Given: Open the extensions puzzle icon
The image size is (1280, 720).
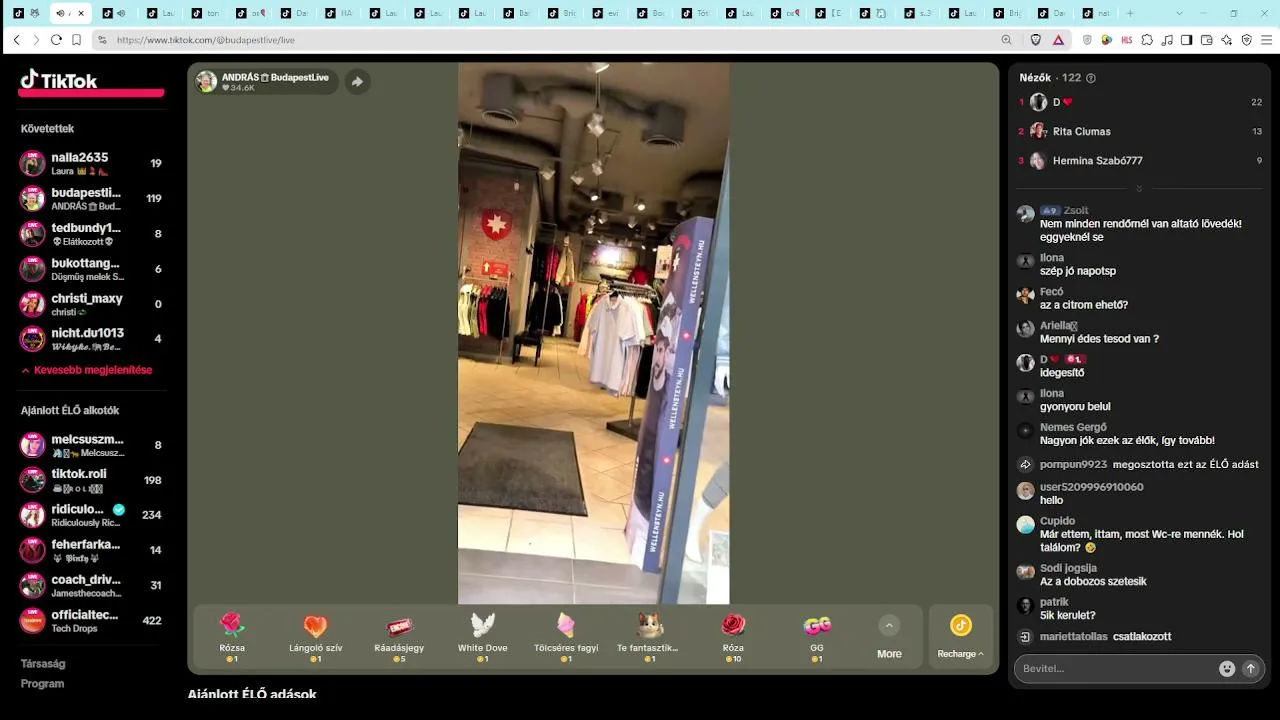Looking at the screenshot, I should click(1146, 40).
